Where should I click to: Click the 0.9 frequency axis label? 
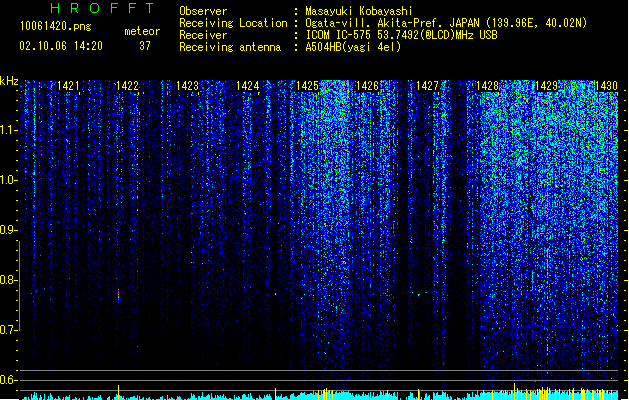[x=8, y=230]
